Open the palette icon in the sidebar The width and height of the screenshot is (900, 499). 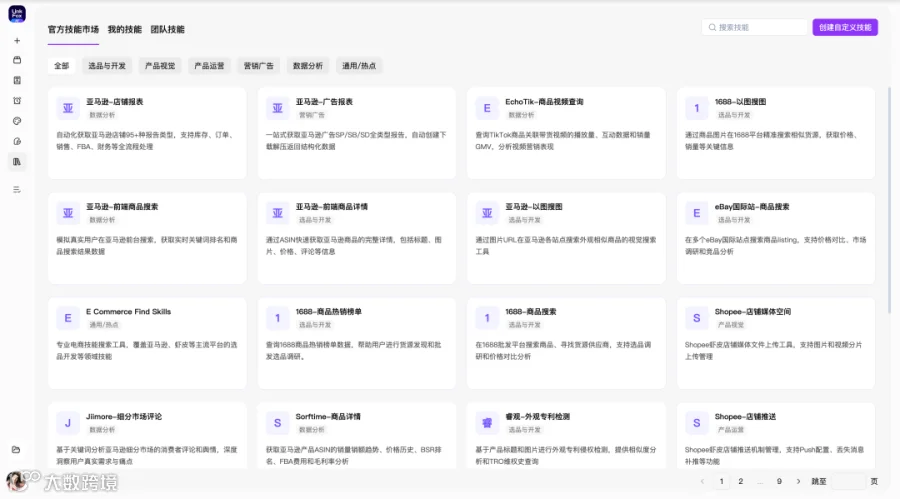(x=17, y=121)
